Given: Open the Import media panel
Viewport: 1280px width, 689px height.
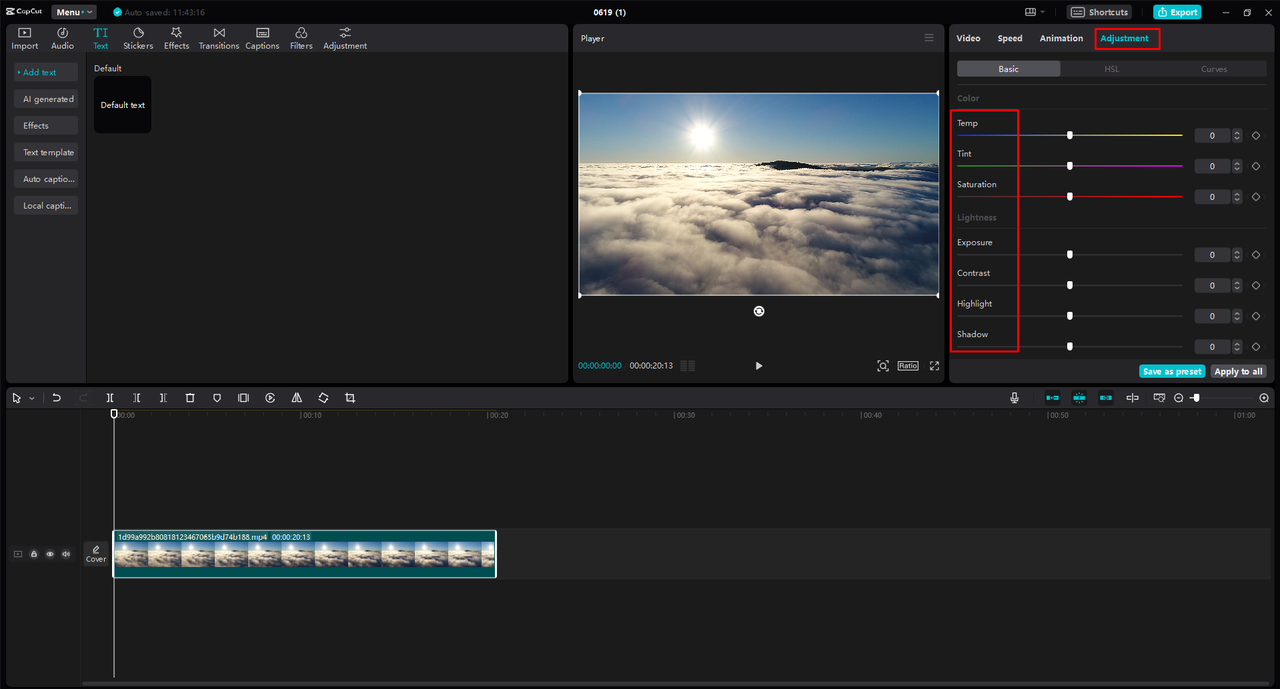Looking at the screenshot, I should point(25,39).
